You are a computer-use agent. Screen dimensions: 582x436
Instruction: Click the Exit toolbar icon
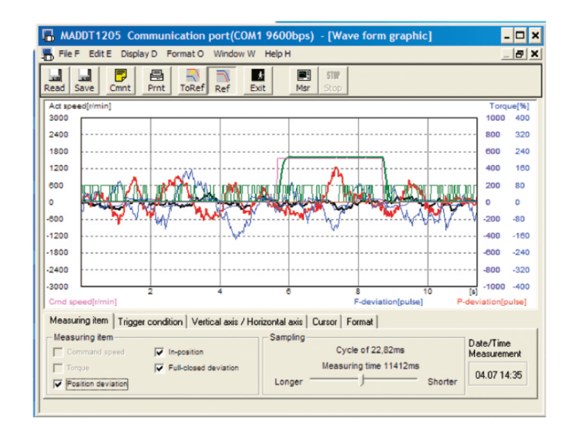[x=258, y=81]
